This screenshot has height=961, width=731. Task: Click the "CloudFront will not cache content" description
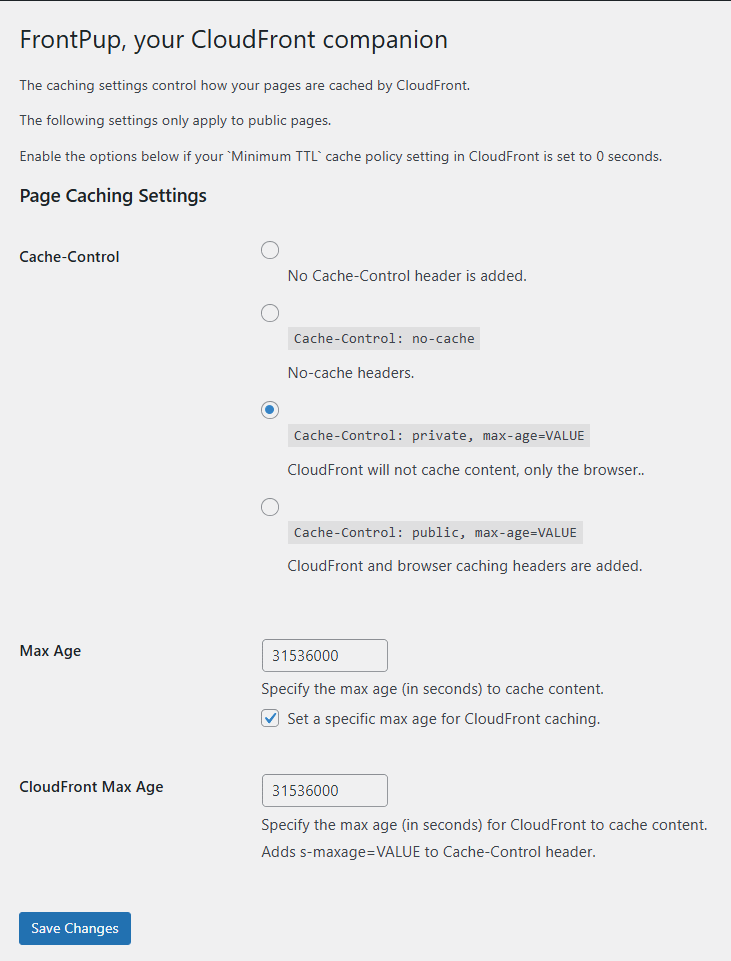click(465, 470)
